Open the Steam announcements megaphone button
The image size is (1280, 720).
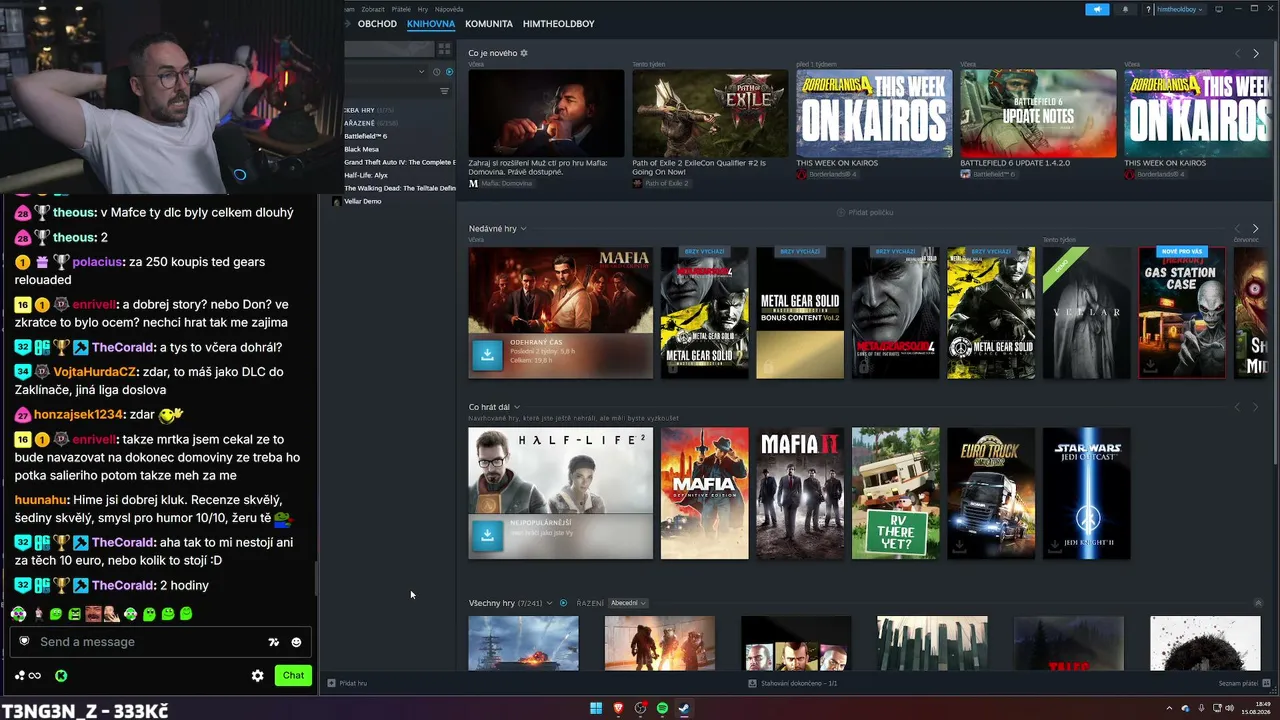pyautogui.click(x=1097, y=9)
